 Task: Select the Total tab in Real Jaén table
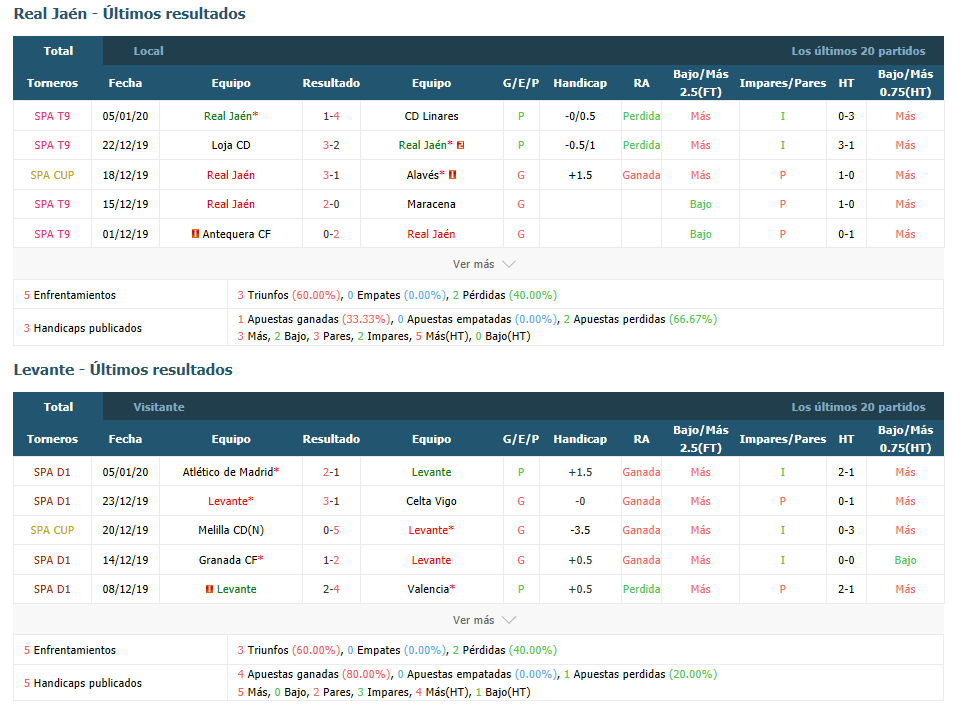click(x=58, y=51)
